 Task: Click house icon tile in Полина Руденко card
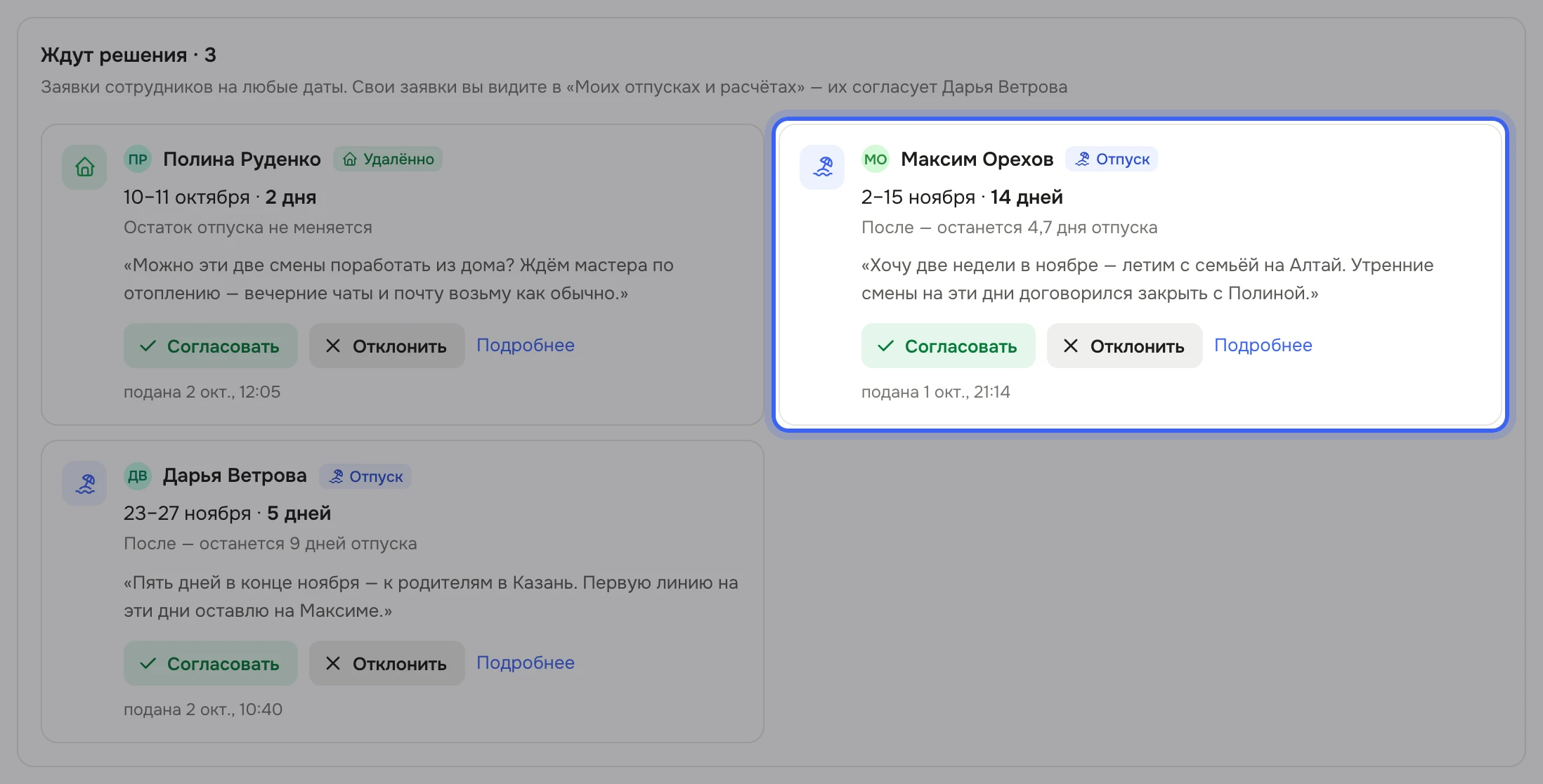[x=84, y=167]
